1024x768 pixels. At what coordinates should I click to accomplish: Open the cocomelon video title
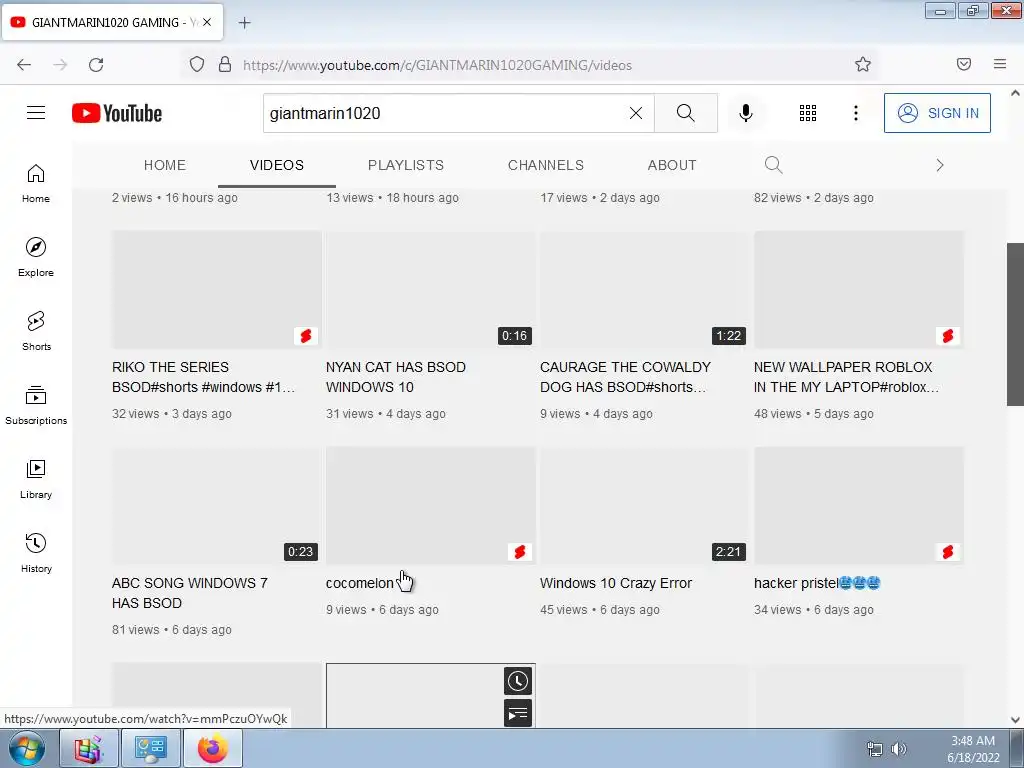pyautogui.click(x=360, y=583)
